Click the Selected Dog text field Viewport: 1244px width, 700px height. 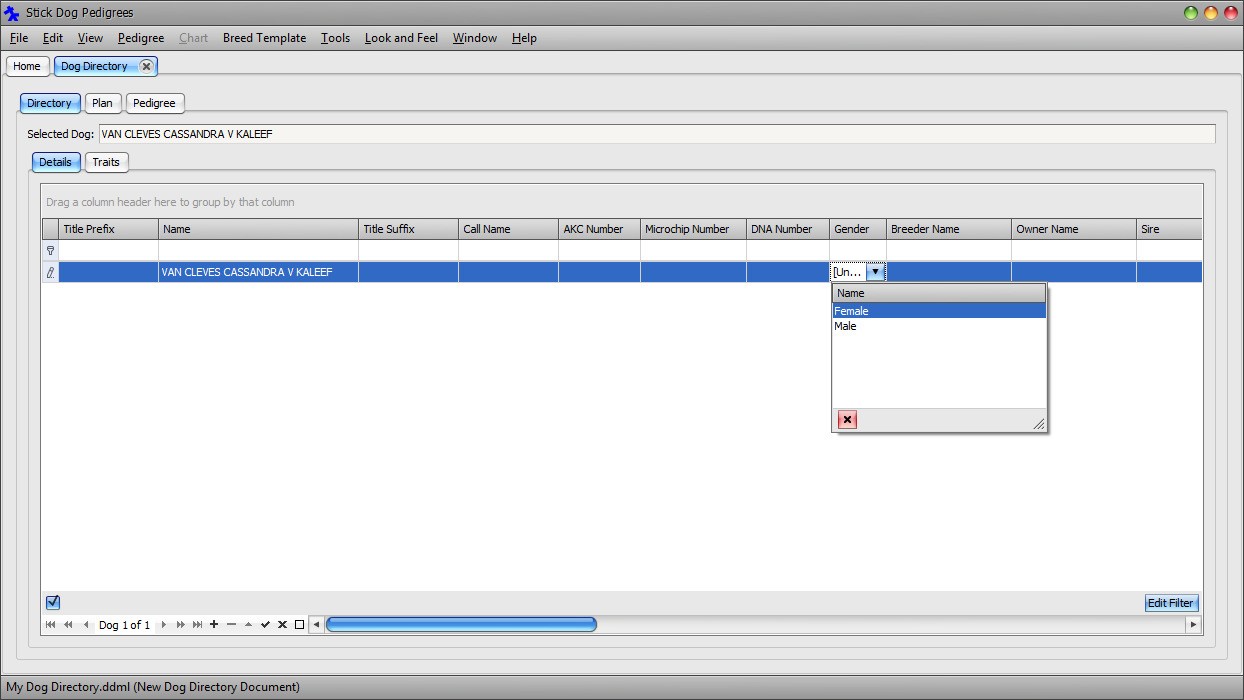click(x=656, y=134)
